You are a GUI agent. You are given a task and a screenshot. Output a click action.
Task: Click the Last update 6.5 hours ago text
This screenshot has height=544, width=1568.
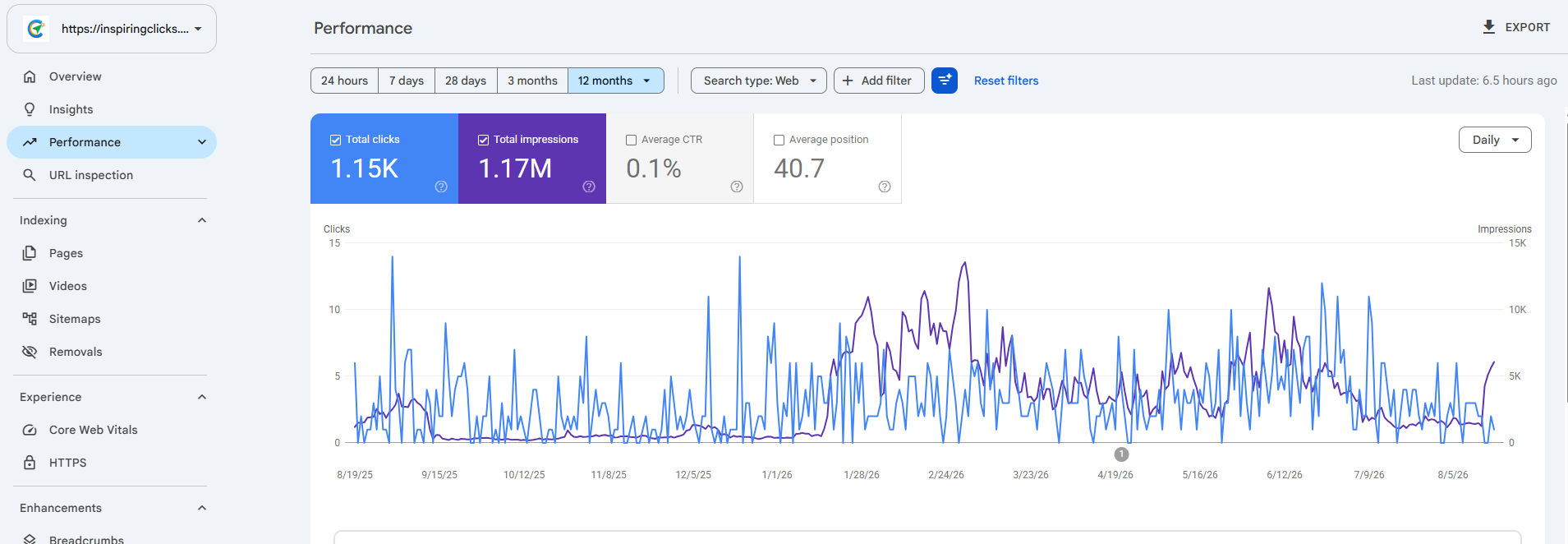[x=1484, y=81]
